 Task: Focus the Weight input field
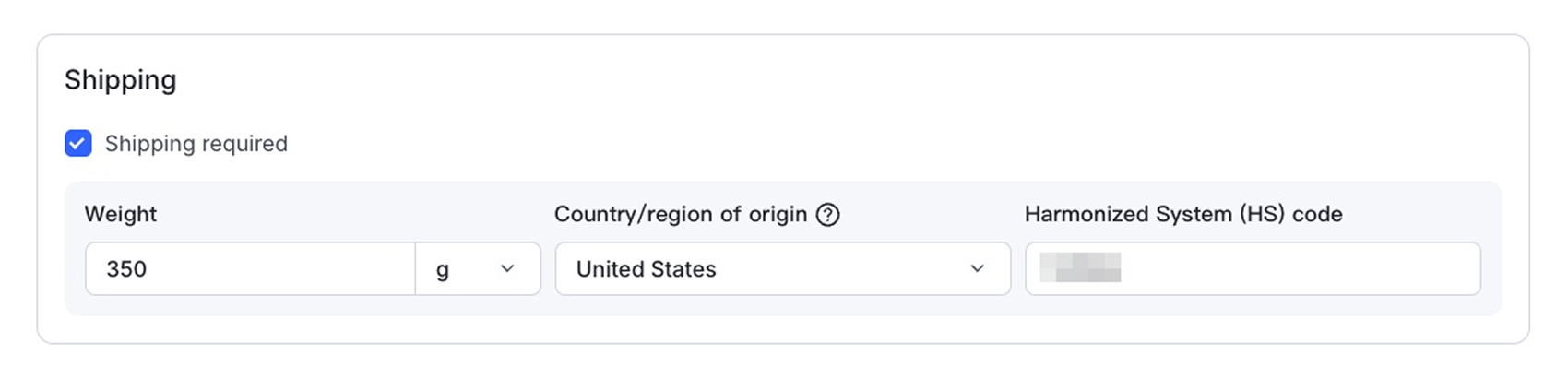(249, 268)
